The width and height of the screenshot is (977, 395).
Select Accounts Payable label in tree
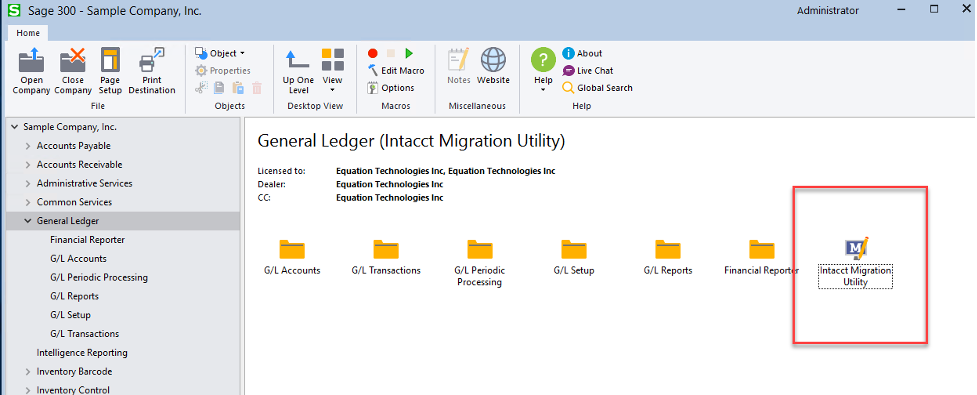click(x=74, y=146)
